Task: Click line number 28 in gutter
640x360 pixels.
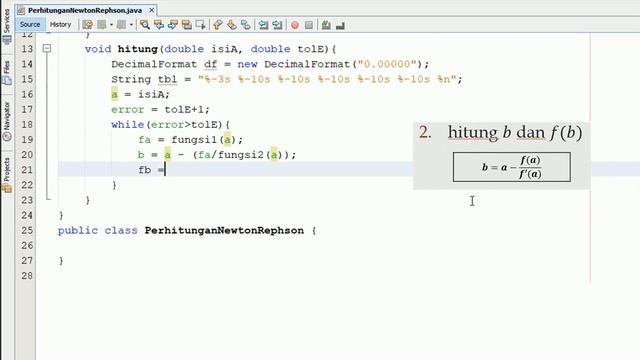Action: (x=27, y=276)
